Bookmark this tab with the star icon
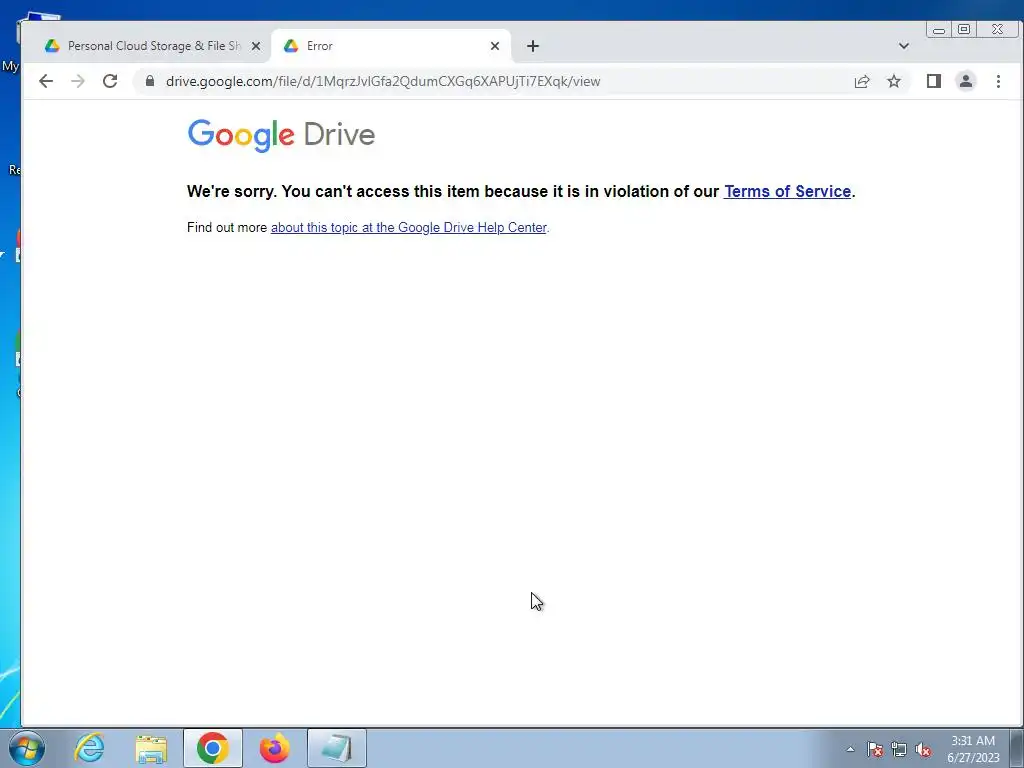 894,81
